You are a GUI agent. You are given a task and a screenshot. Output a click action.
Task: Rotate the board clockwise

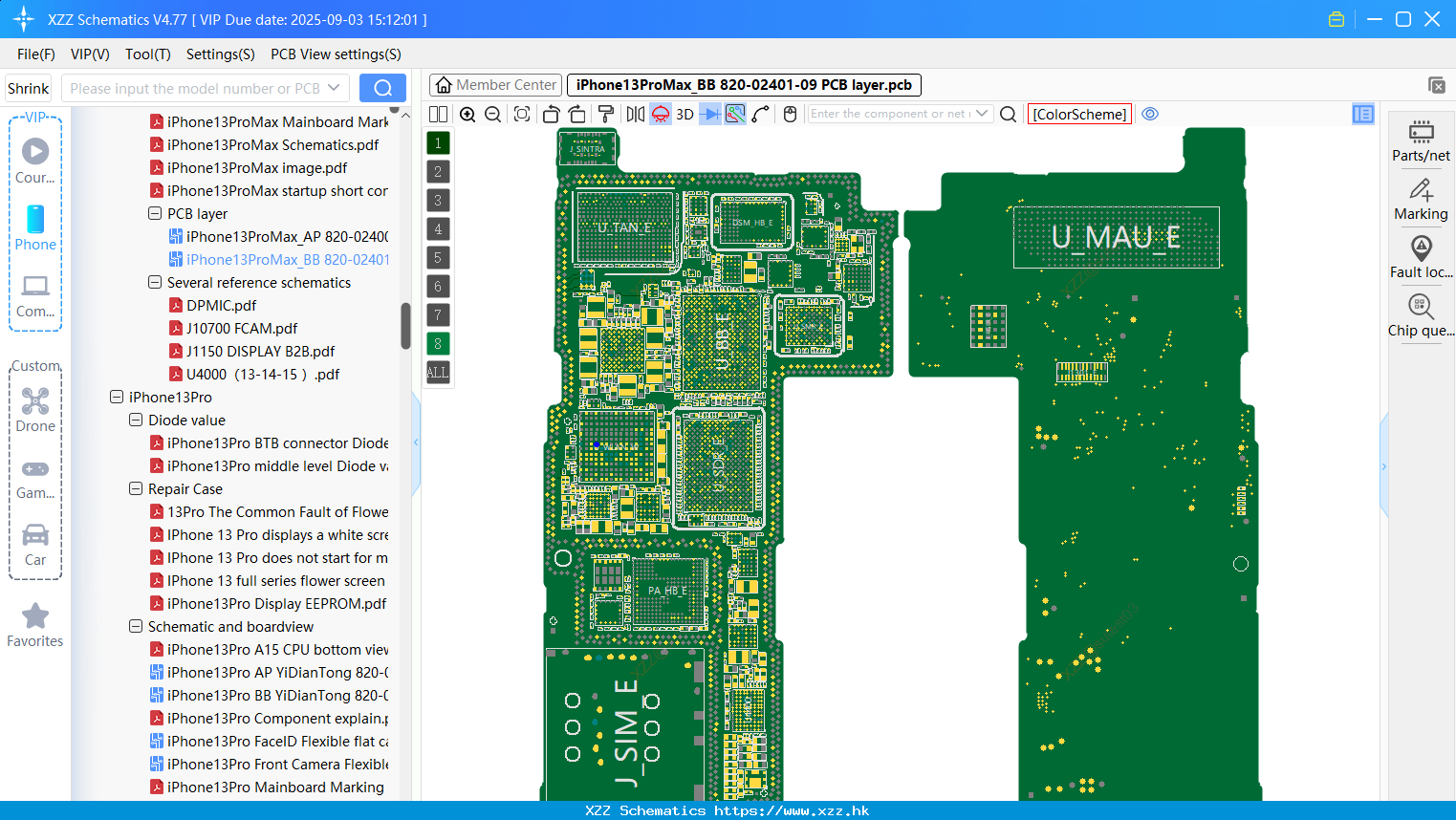576,114
